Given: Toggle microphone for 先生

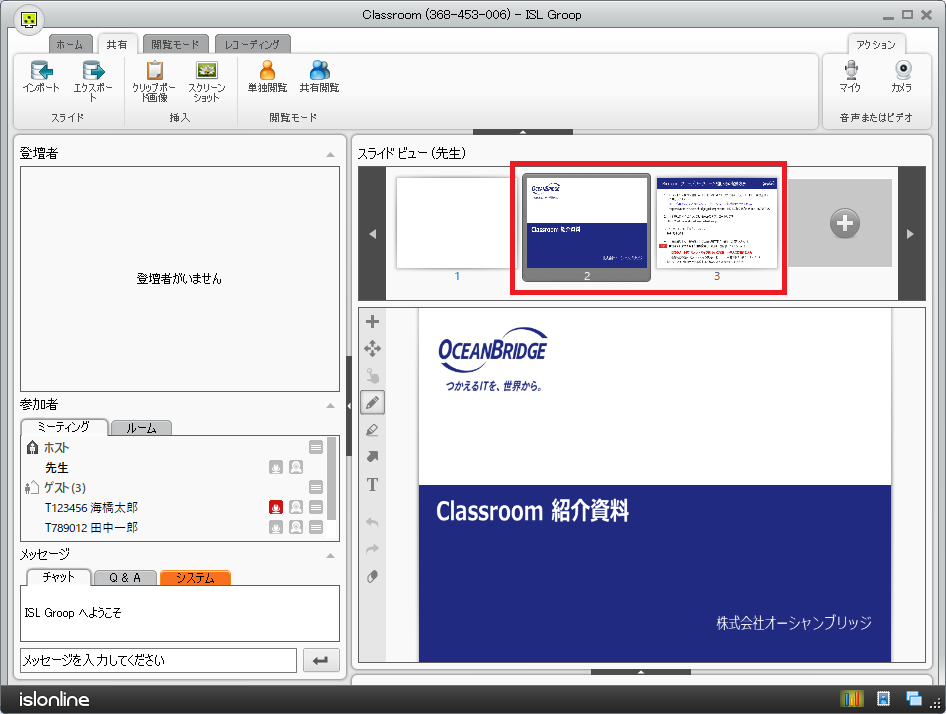Looking at the screenshot, I should pos(276,467).
